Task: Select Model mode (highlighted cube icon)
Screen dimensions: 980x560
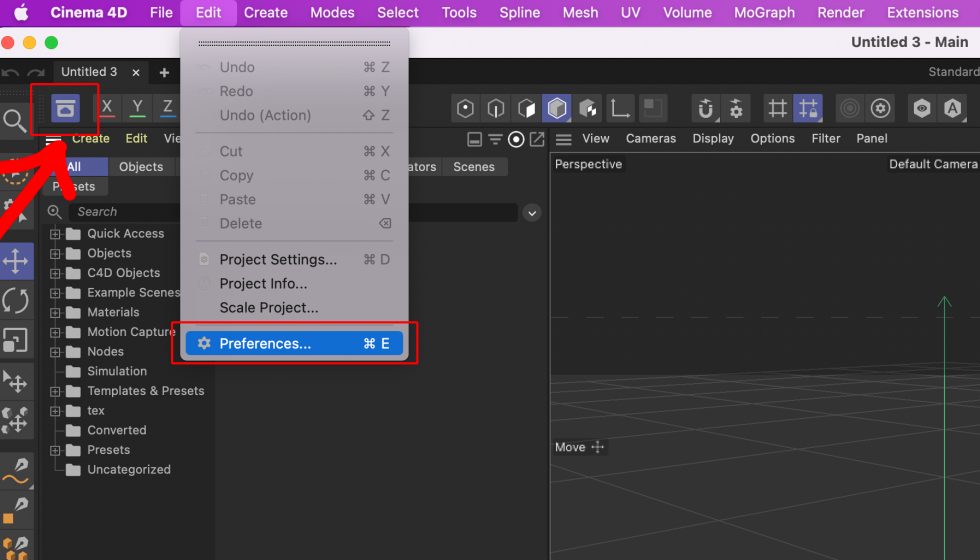Action: click(556, 109)
